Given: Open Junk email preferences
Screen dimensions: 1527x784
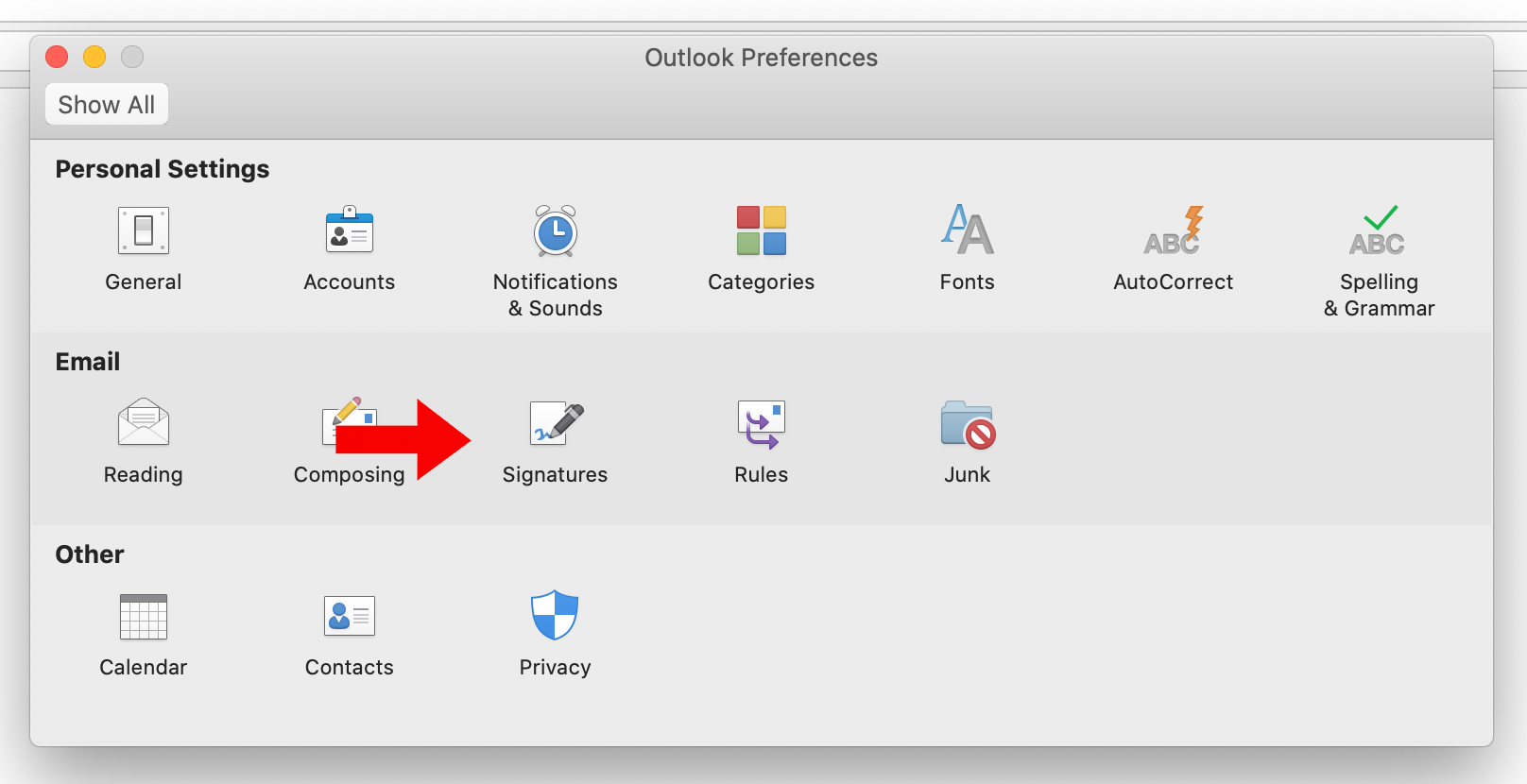Looking at the screenshot, I should [x=967, y=423].
